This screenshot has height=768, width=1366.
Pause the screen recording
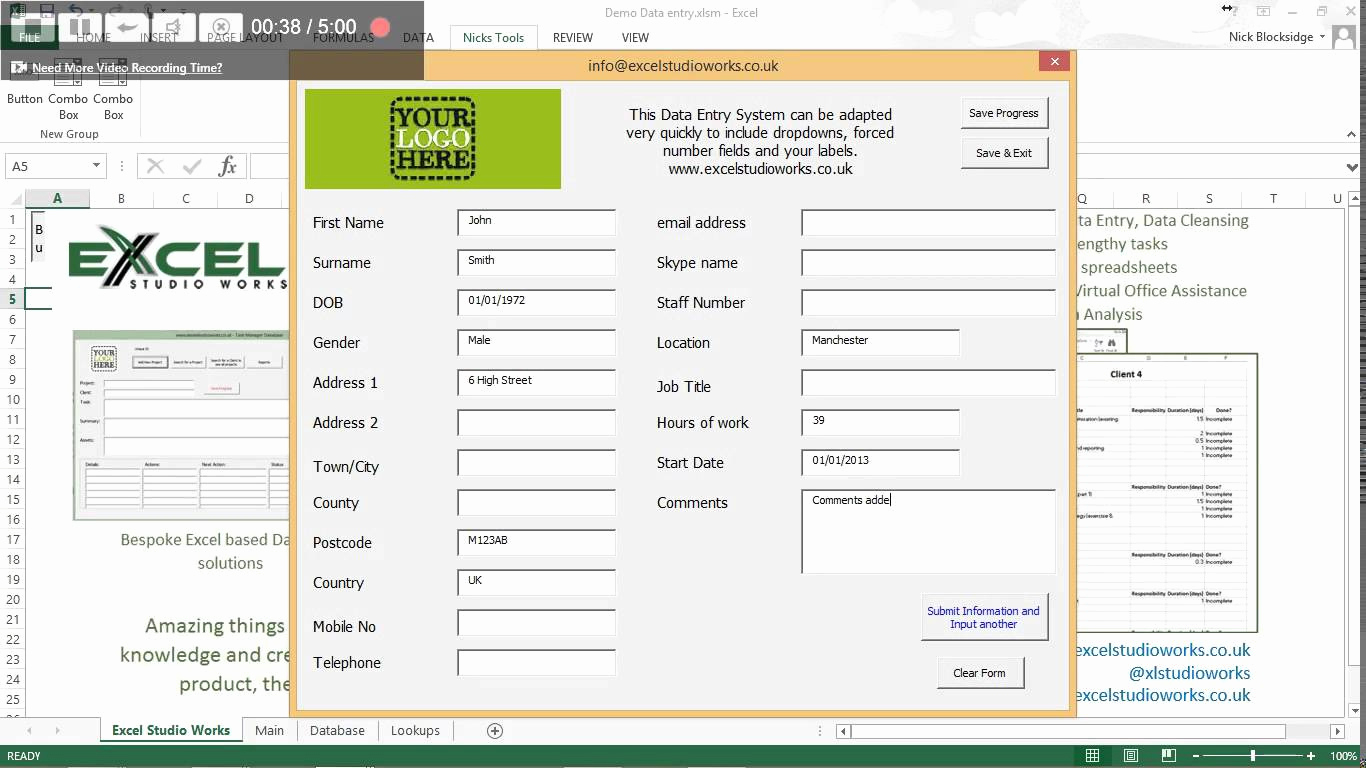click(x=81, y=27)
